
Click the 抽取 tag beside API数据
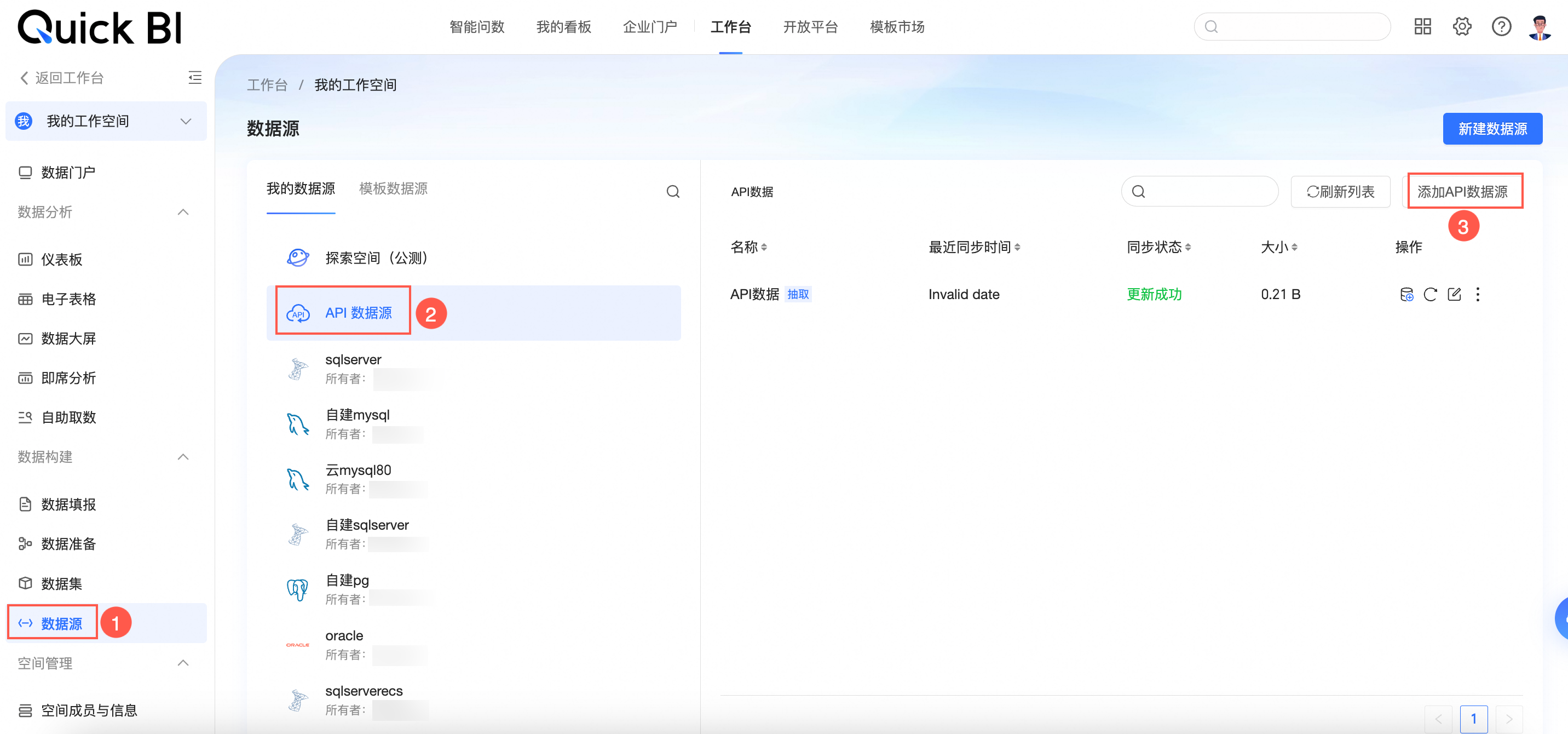tap(797, 295)
